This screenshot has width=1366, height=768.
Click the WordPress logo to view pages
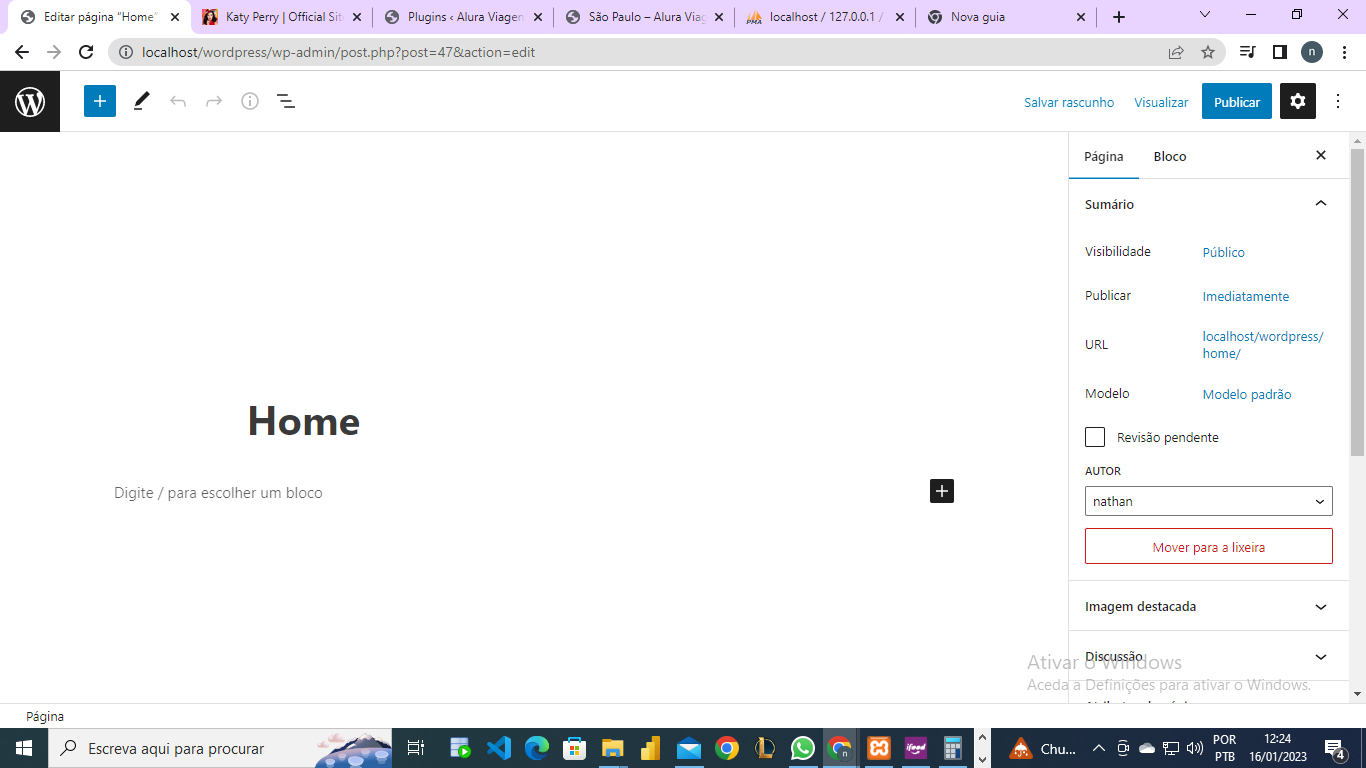(x=30, y=101)
